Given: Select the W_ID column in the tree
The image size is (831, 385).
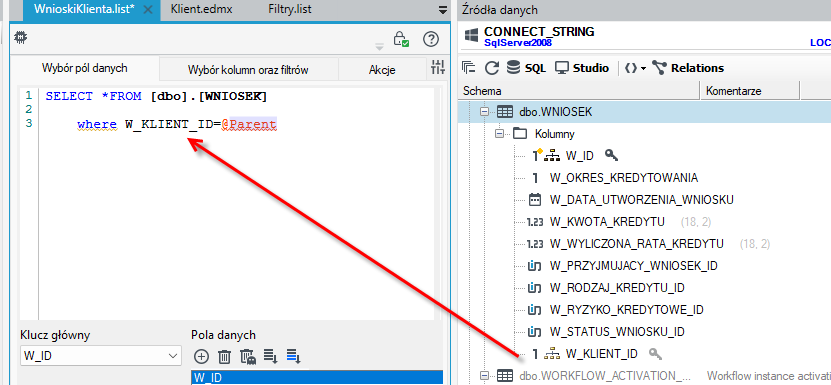Looking at the screenshot, I should (x=579, y=155).
